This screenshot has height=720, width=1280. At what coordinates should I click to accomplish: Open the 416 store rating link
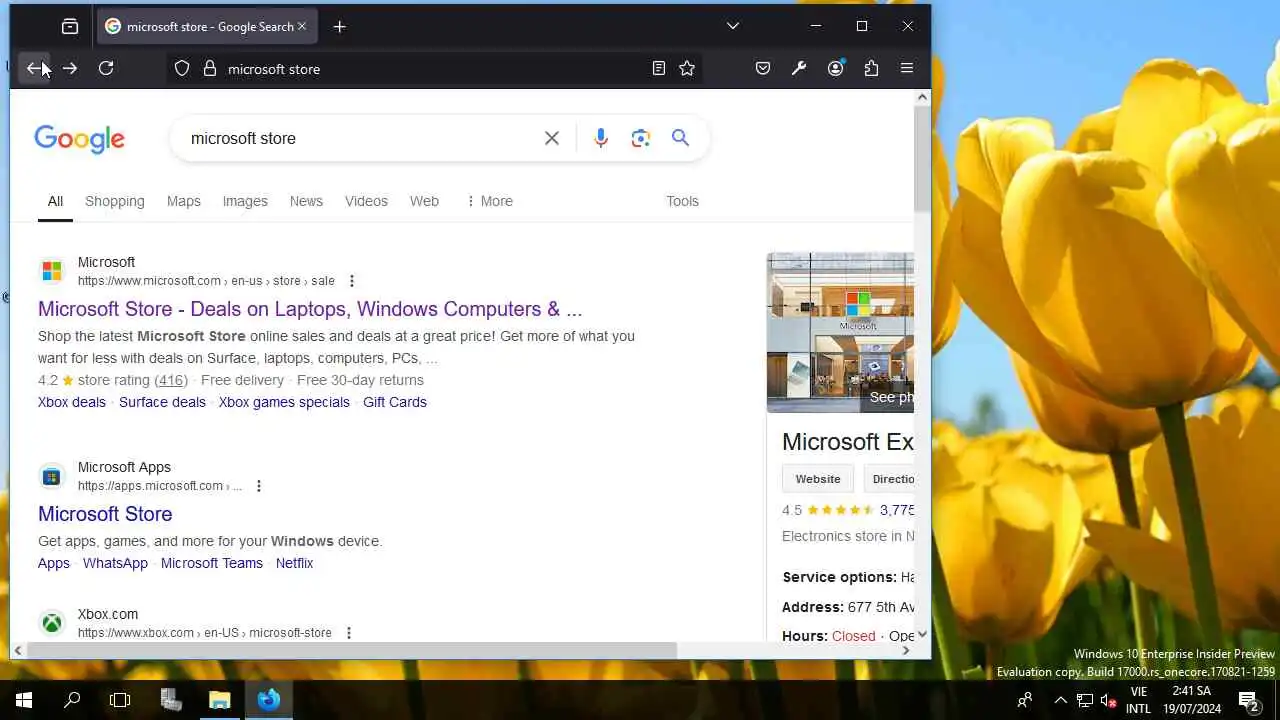point(171,380)
